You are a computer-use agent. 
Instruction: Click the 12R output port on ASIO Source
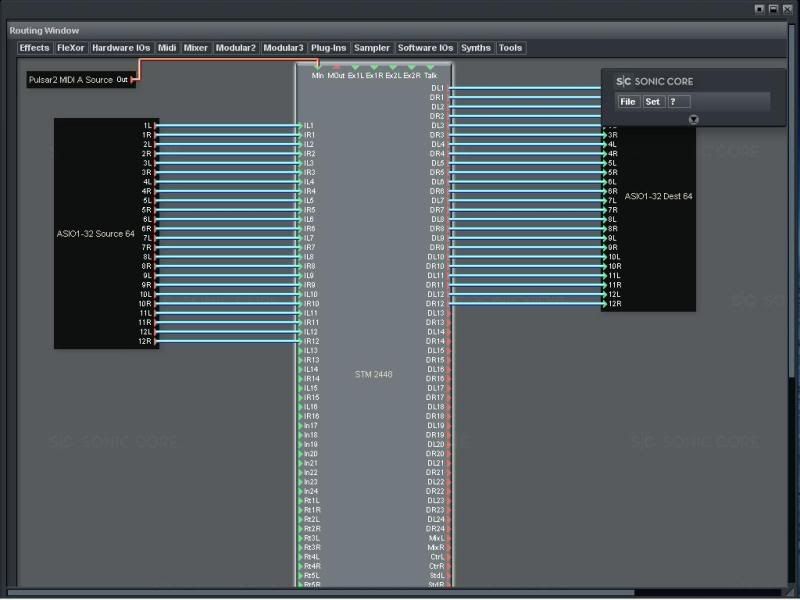[156, 341]
